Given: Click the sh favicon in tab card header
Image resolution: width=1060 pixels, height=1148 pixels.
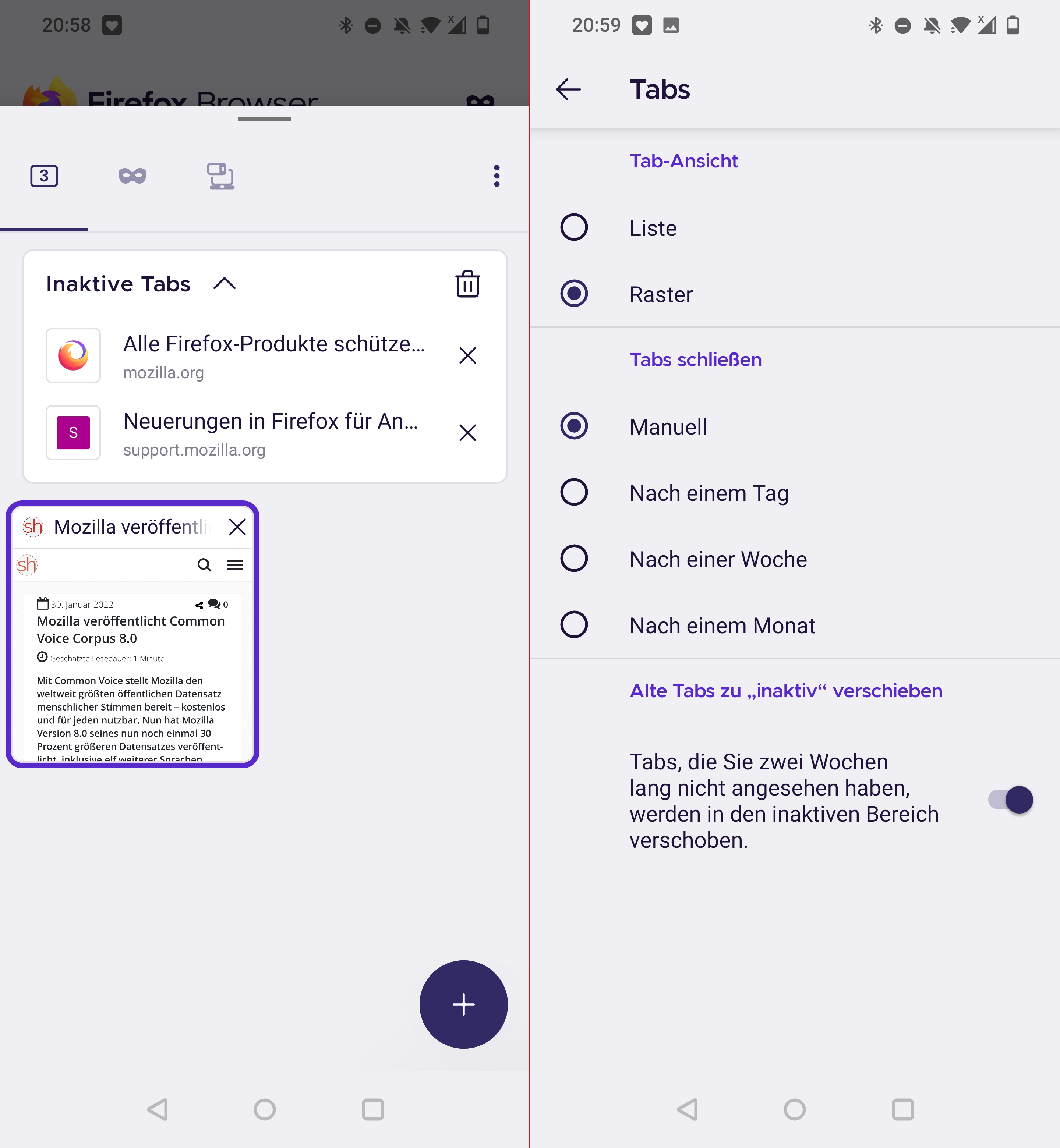Looking at the screenshot, I should [x=33, y=527].
